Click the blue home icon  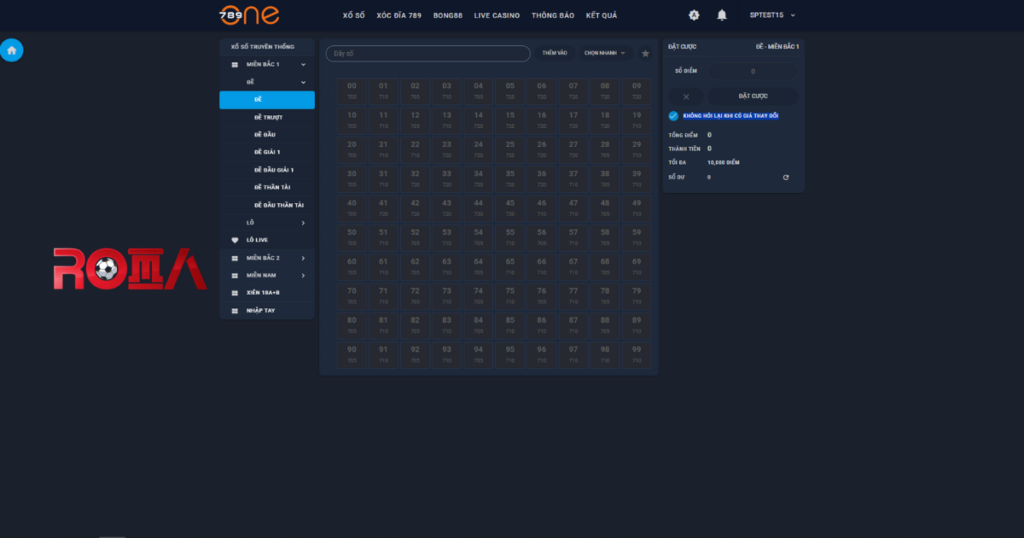[x=12, y=50]
